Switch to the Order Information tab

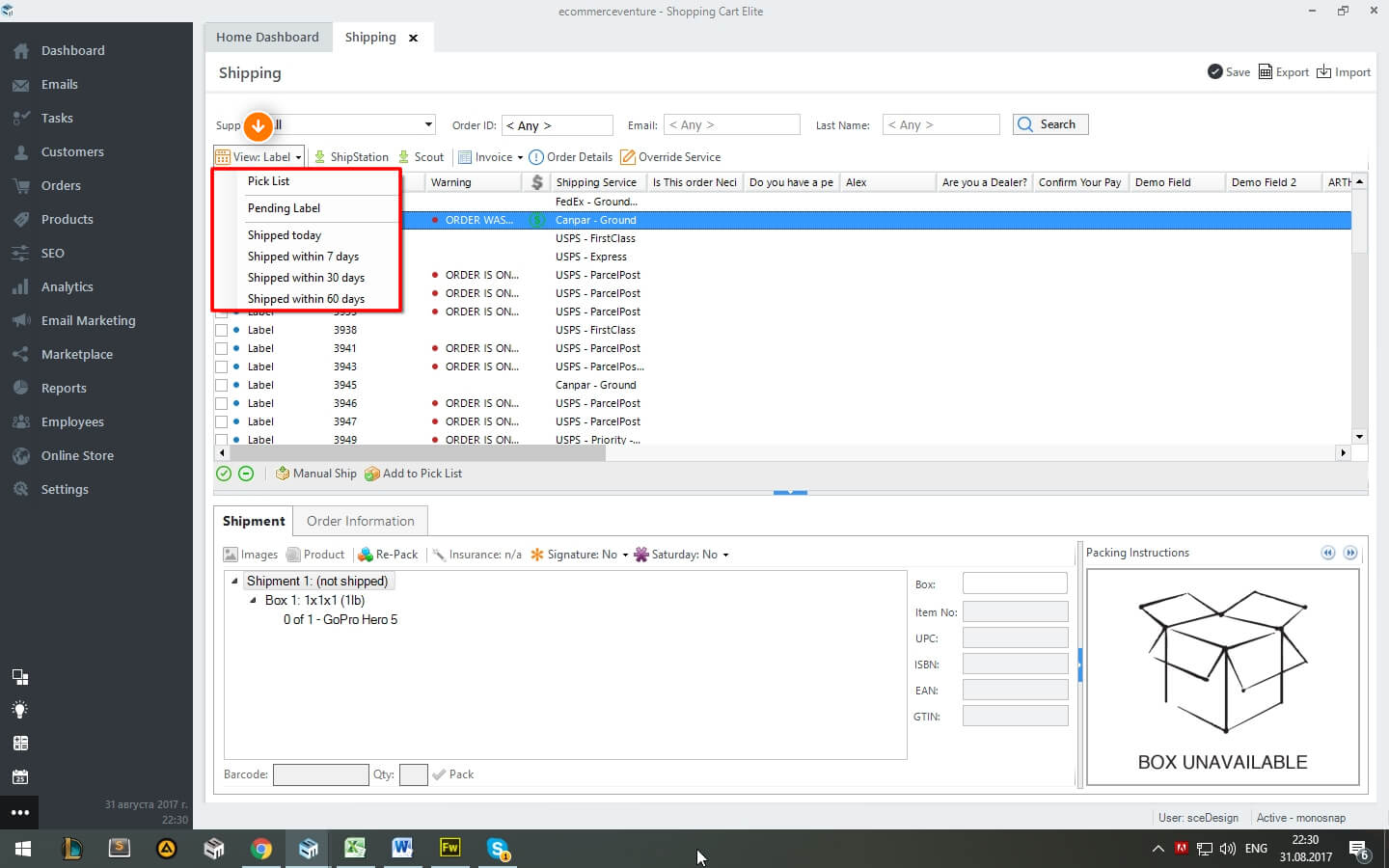click(x=361, y=521)
